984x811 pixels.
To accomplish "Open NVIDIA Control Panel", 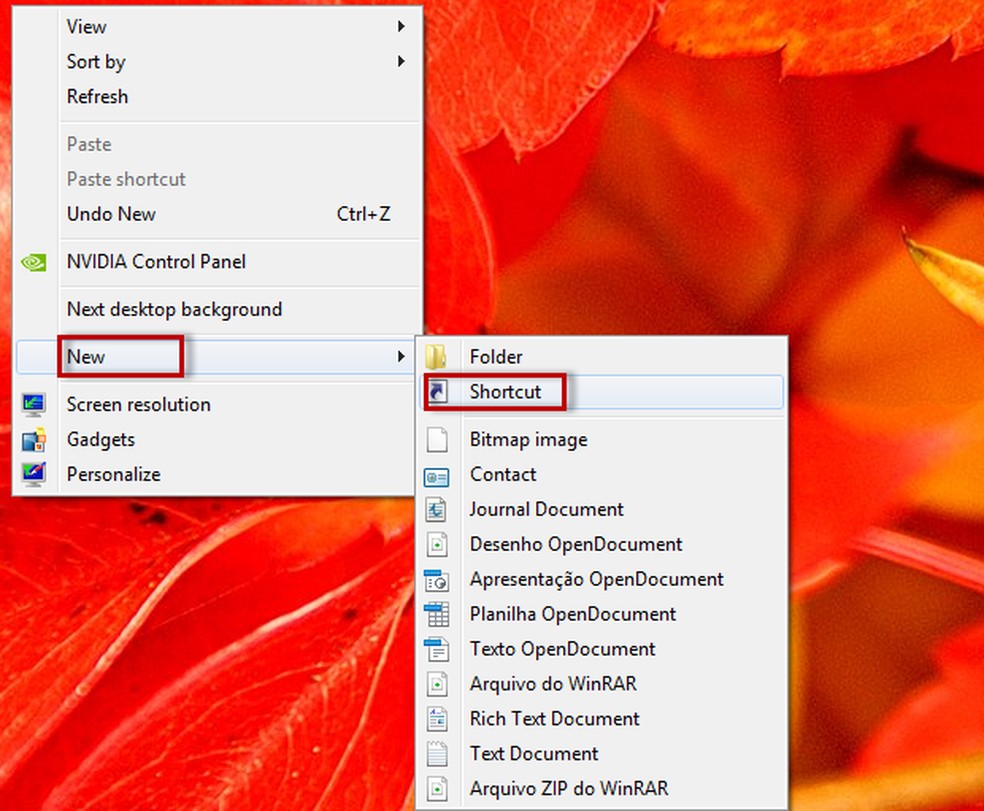I will 217,262.
